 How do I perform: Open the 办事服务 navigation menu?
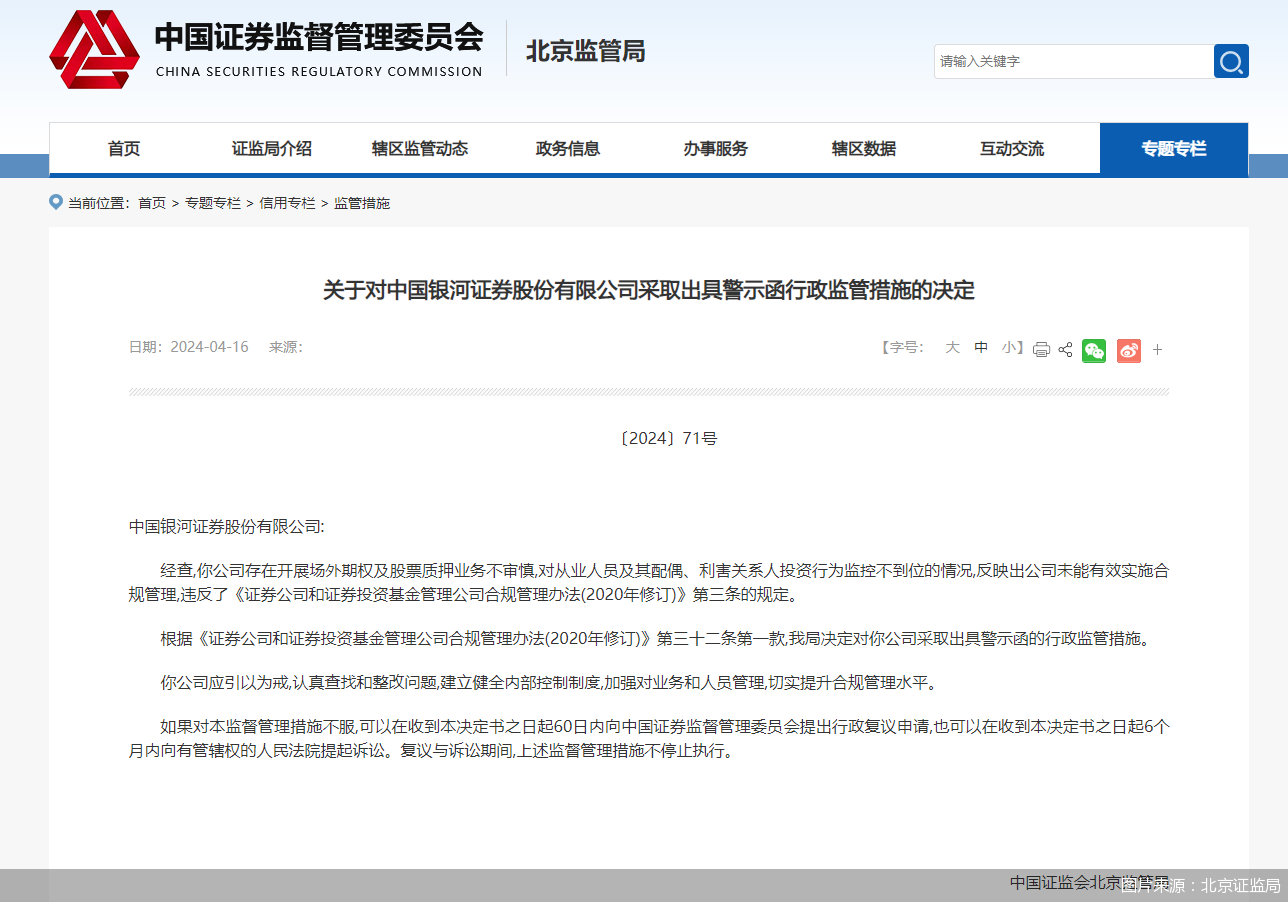[x=715, y=148]
